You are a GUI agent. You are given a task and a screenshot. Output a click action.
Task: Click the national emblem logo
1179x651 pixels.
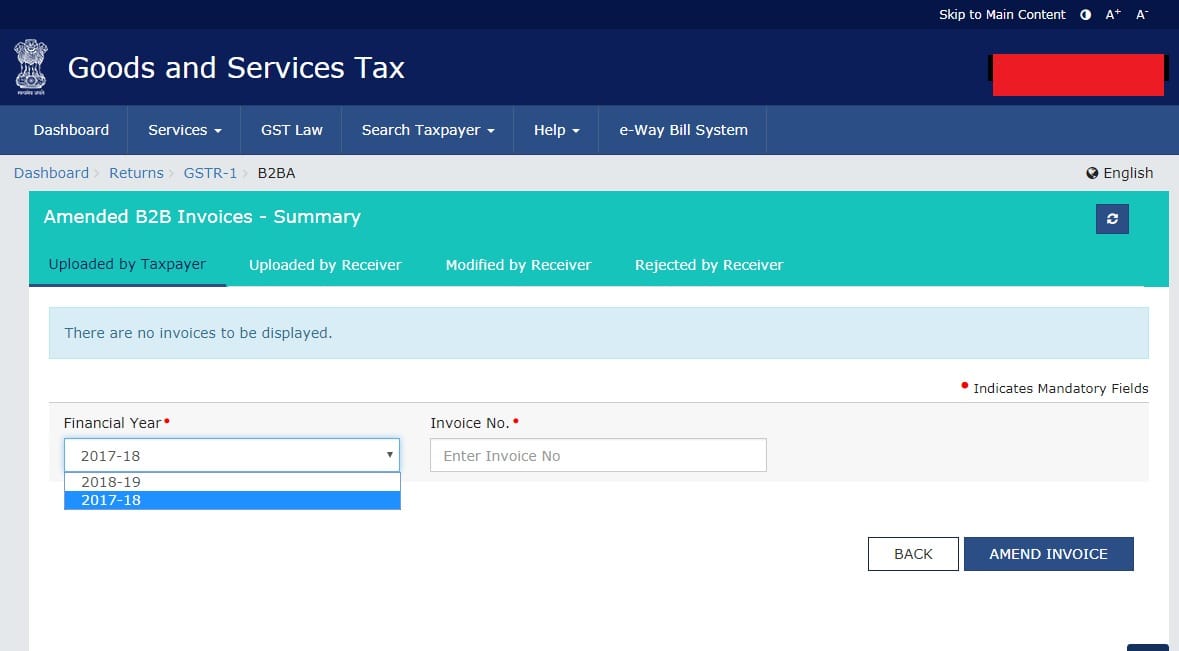pos(30,66)
